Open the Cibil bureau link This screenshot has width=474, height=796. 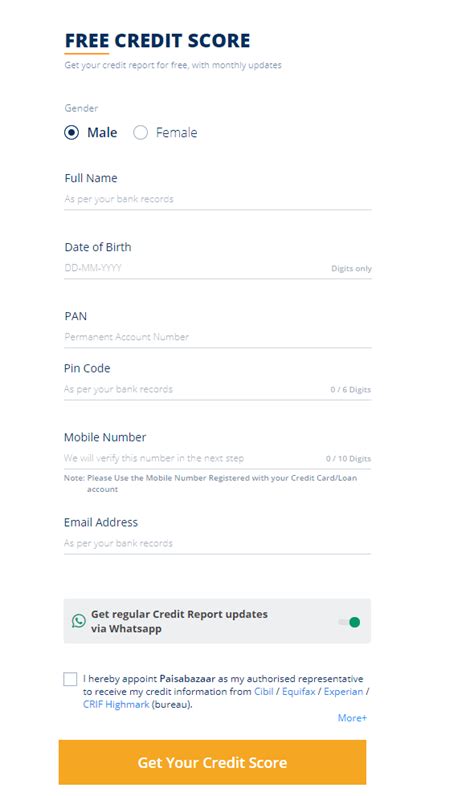click(x=264, y=691)
